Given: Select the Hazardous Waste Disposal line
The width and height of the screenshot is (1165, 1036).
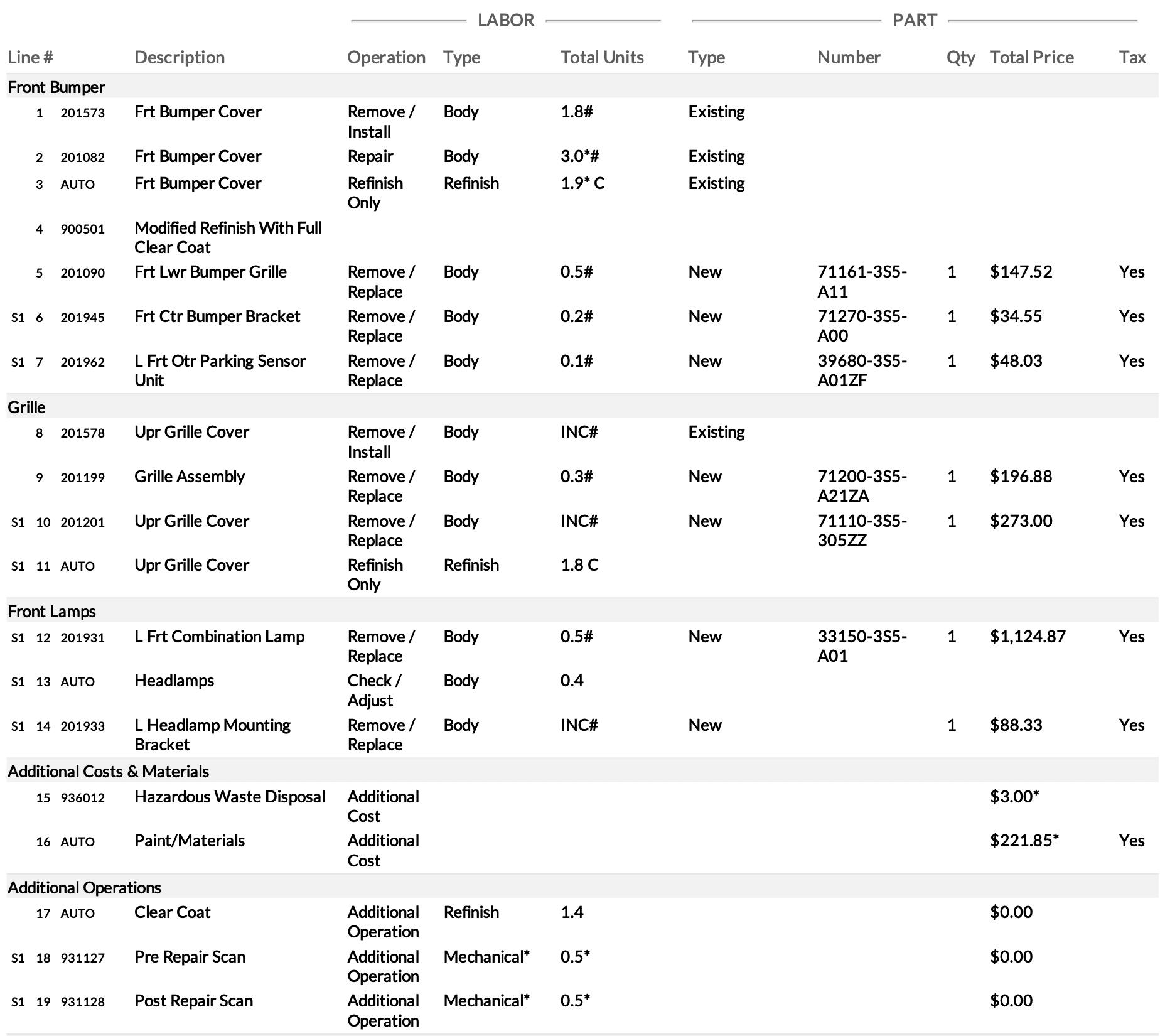Looking at the screenshot, I should pyautogui.click(x=230, y=797).
